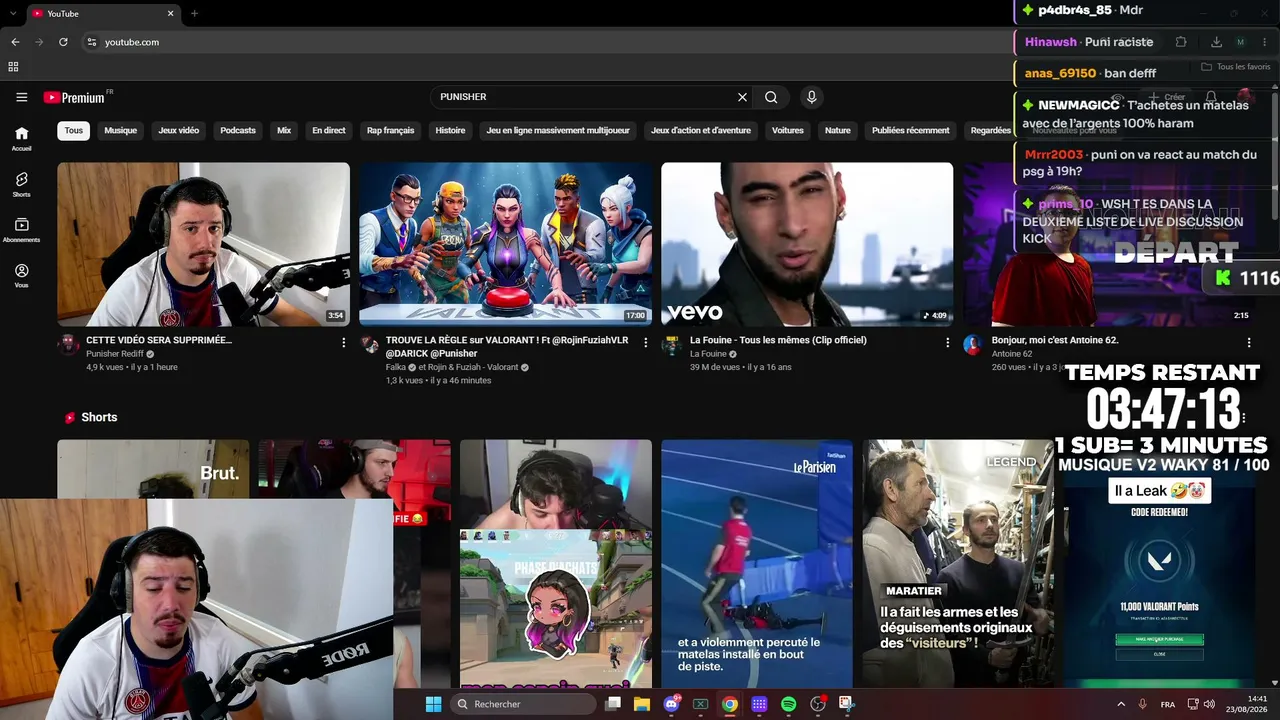Viewport: 1280px width, 720px height.
Task: Open Discord from the taskbar
Action: click(672, 704)
